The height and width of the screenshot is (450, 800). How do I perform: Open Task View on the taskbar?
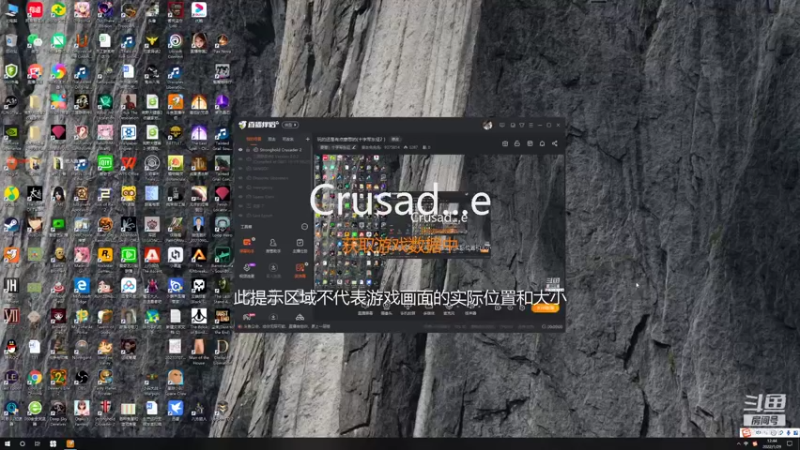(37, 444)
